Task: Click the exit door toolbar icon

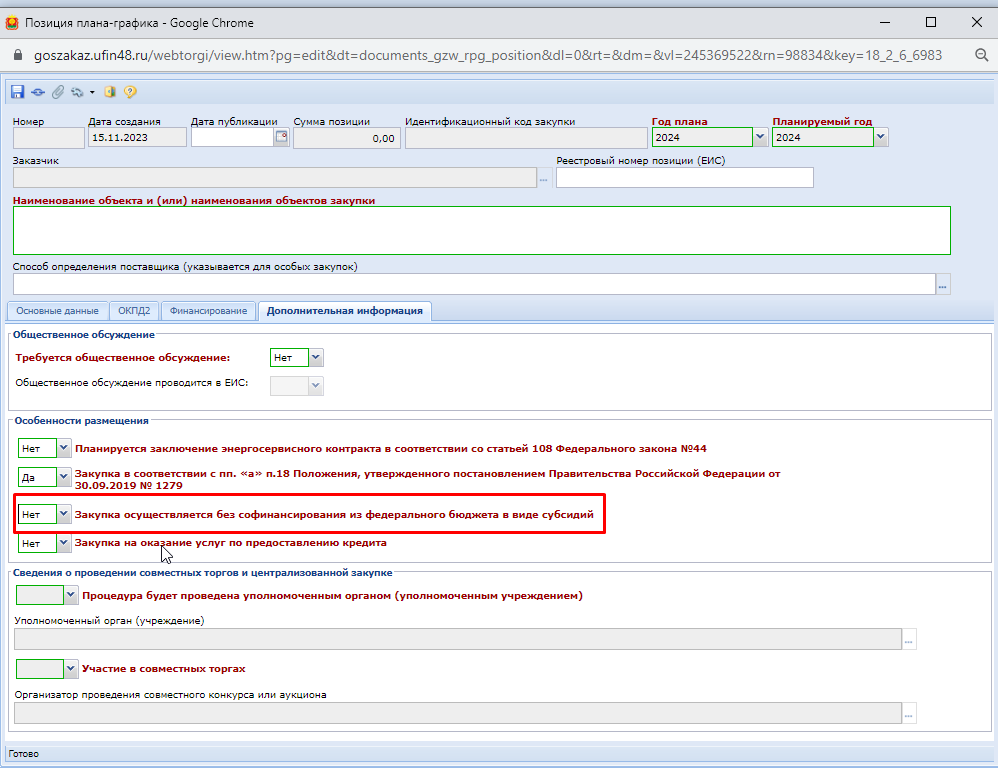Action: [x=110, y=92]
